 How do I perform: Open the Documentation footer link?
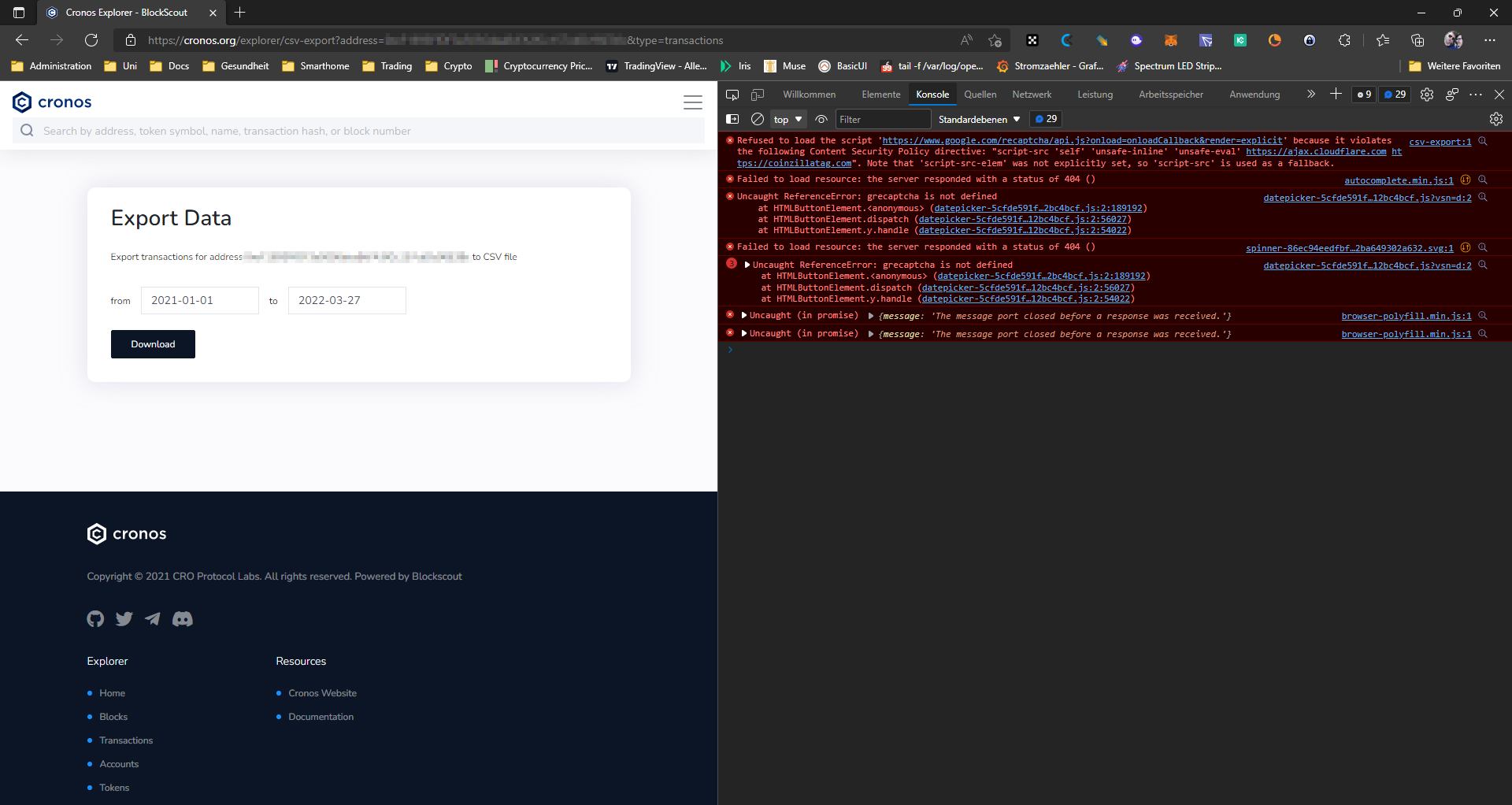tap(321, 717)
